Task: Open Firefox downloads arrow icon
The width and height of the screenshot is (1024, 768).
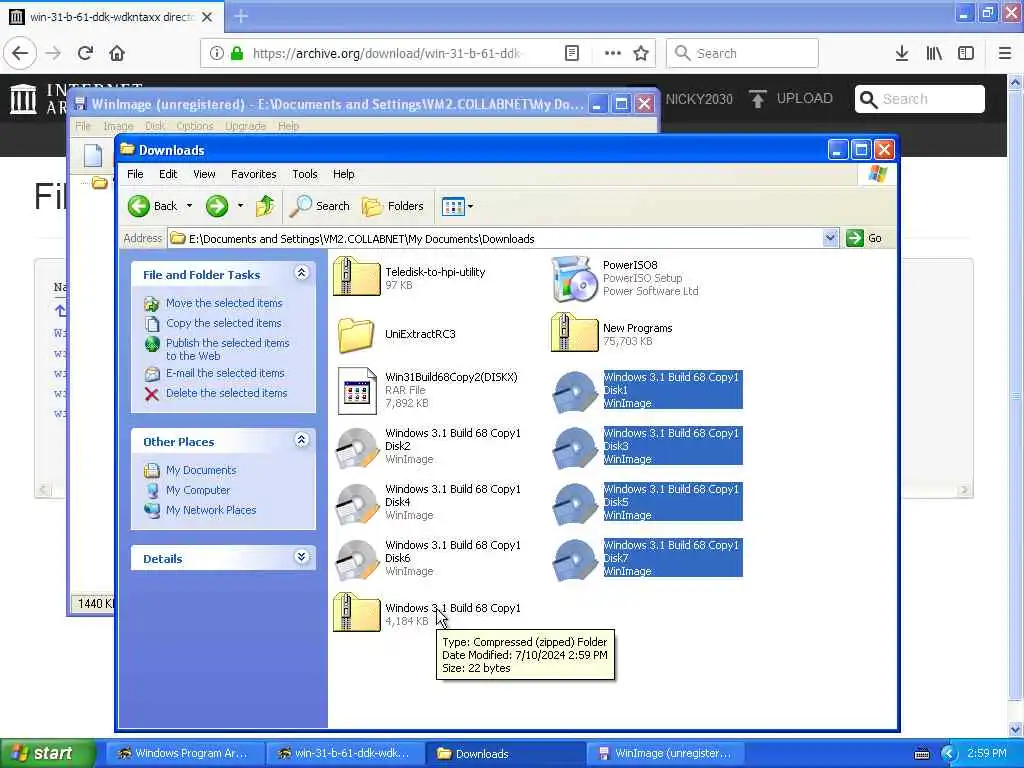Action: [x=902, y=53]
